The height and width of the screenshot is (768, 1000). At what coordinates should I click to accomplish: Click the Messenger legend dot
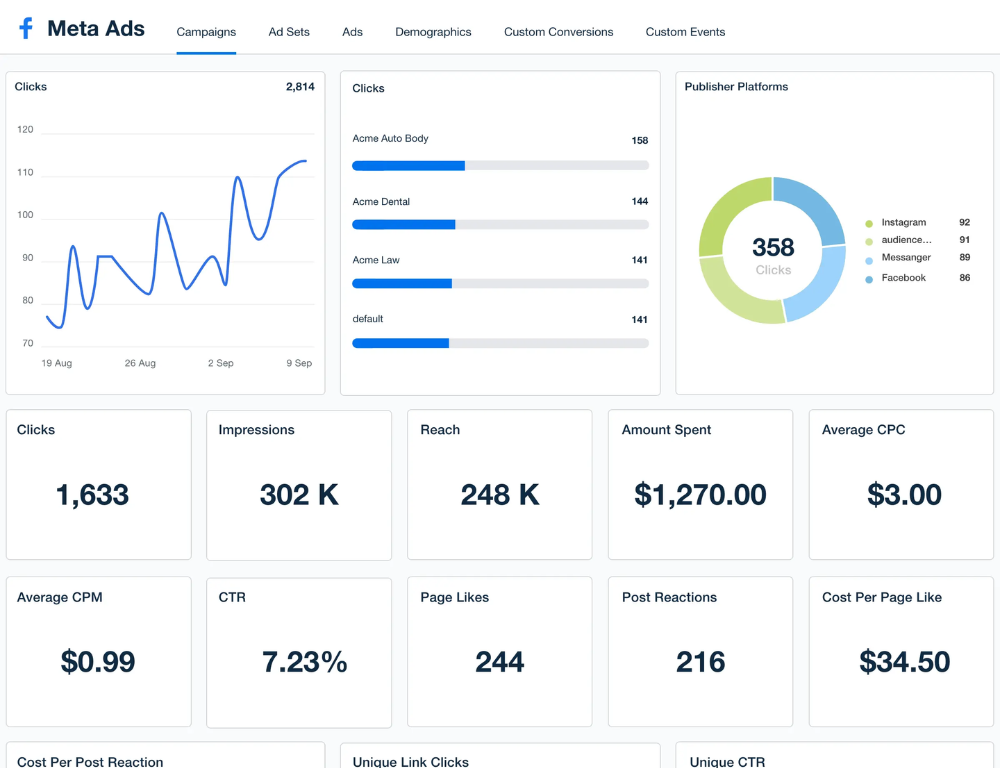pos(869,260)
